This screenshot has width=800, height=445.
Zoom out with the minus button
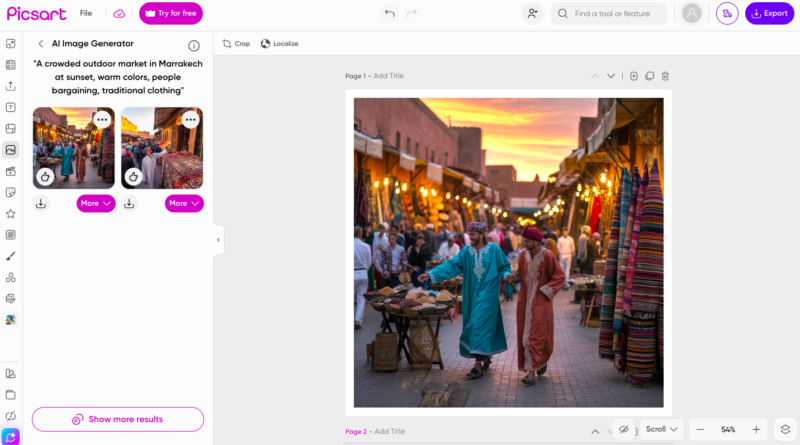(701, 430)
